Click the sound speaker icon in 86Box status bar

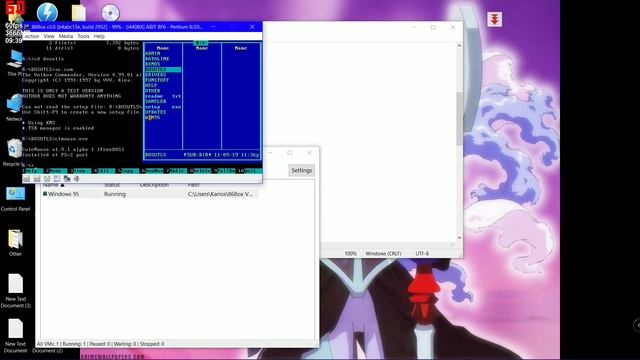point(76,179)
